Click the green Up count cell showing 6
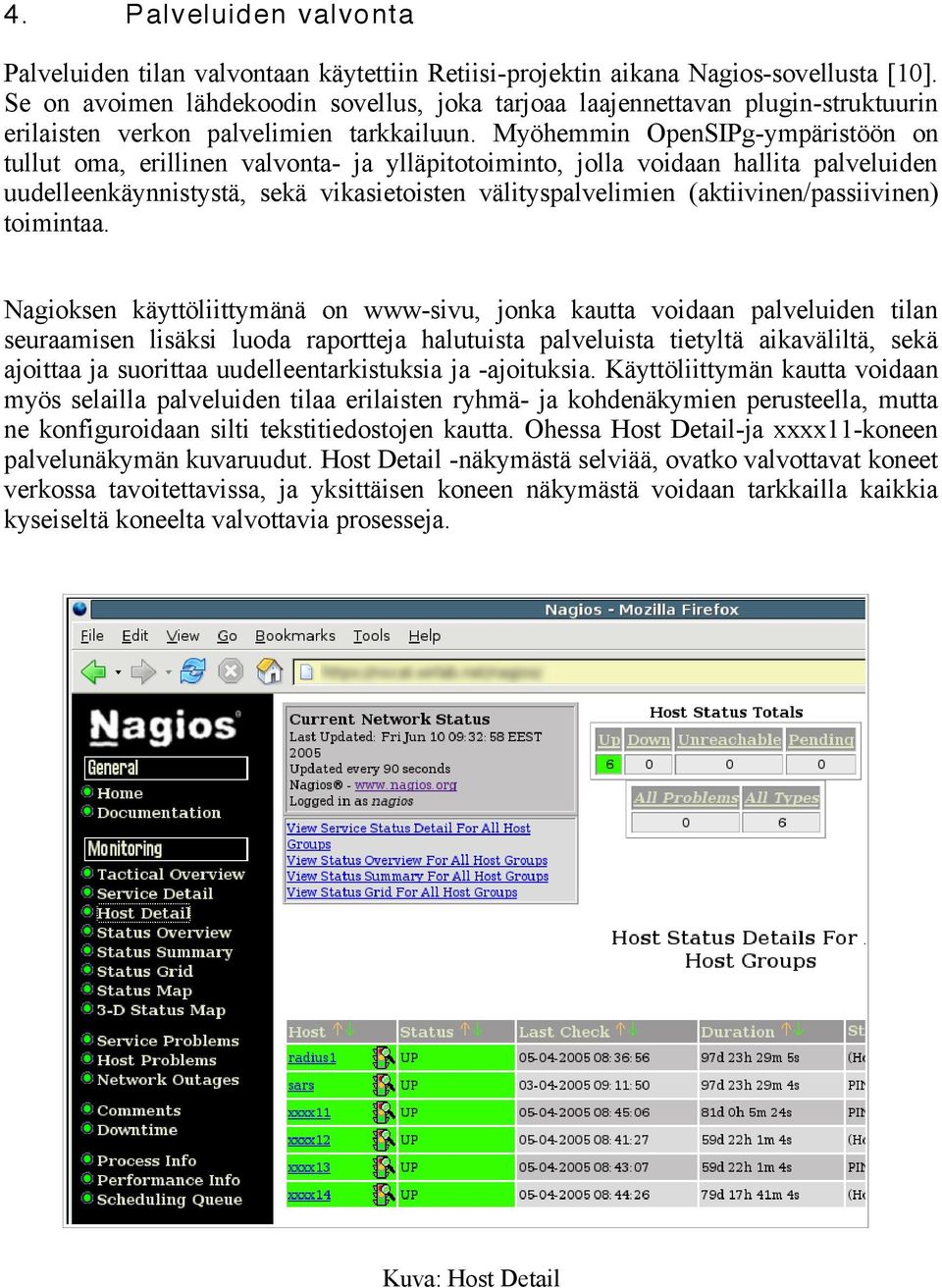 608,764
